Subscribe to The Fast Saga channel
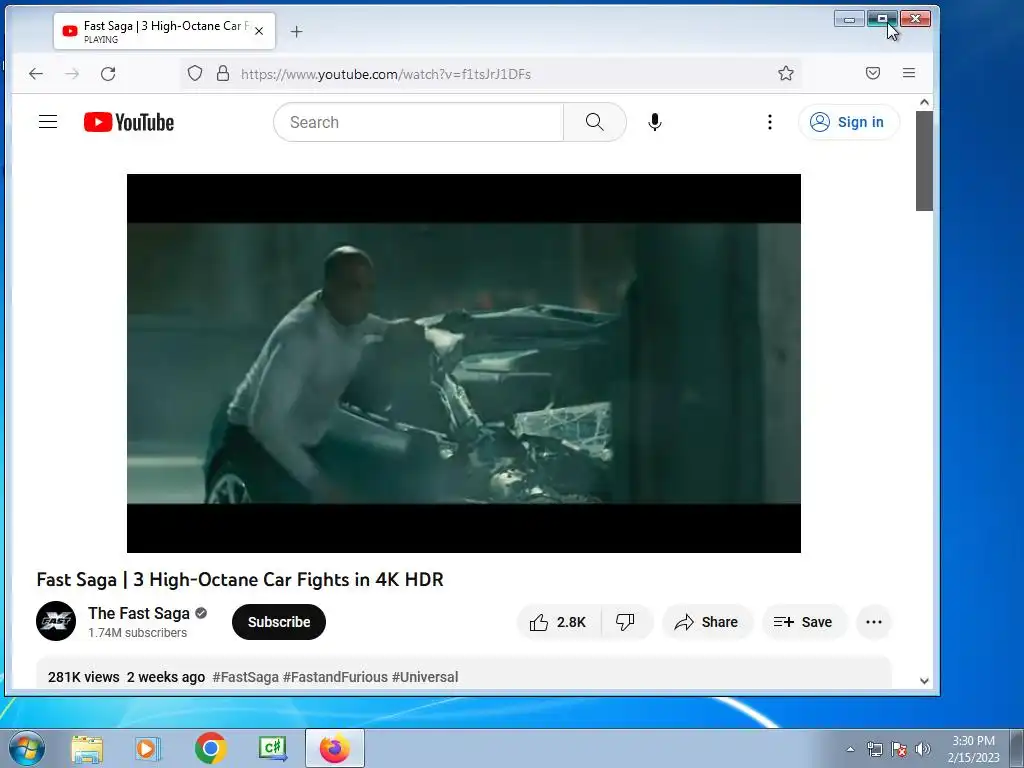This screenshot has width=1024, height=768. [279, 622]
